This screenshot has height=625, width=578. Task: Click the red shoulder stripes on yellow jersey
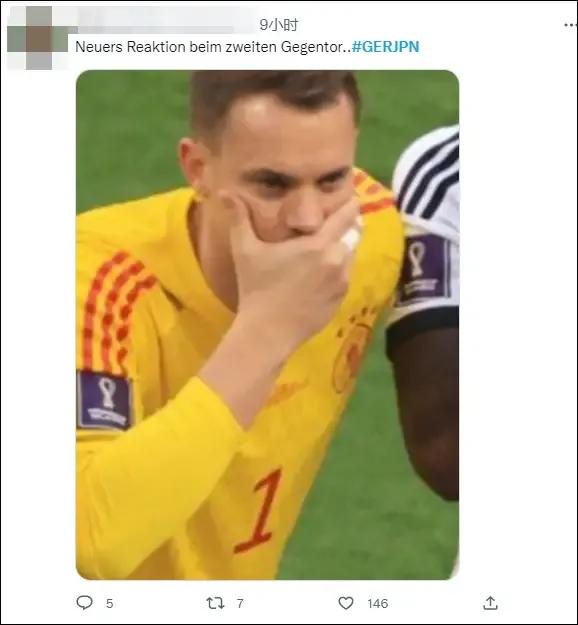click(x=114, y=311)
